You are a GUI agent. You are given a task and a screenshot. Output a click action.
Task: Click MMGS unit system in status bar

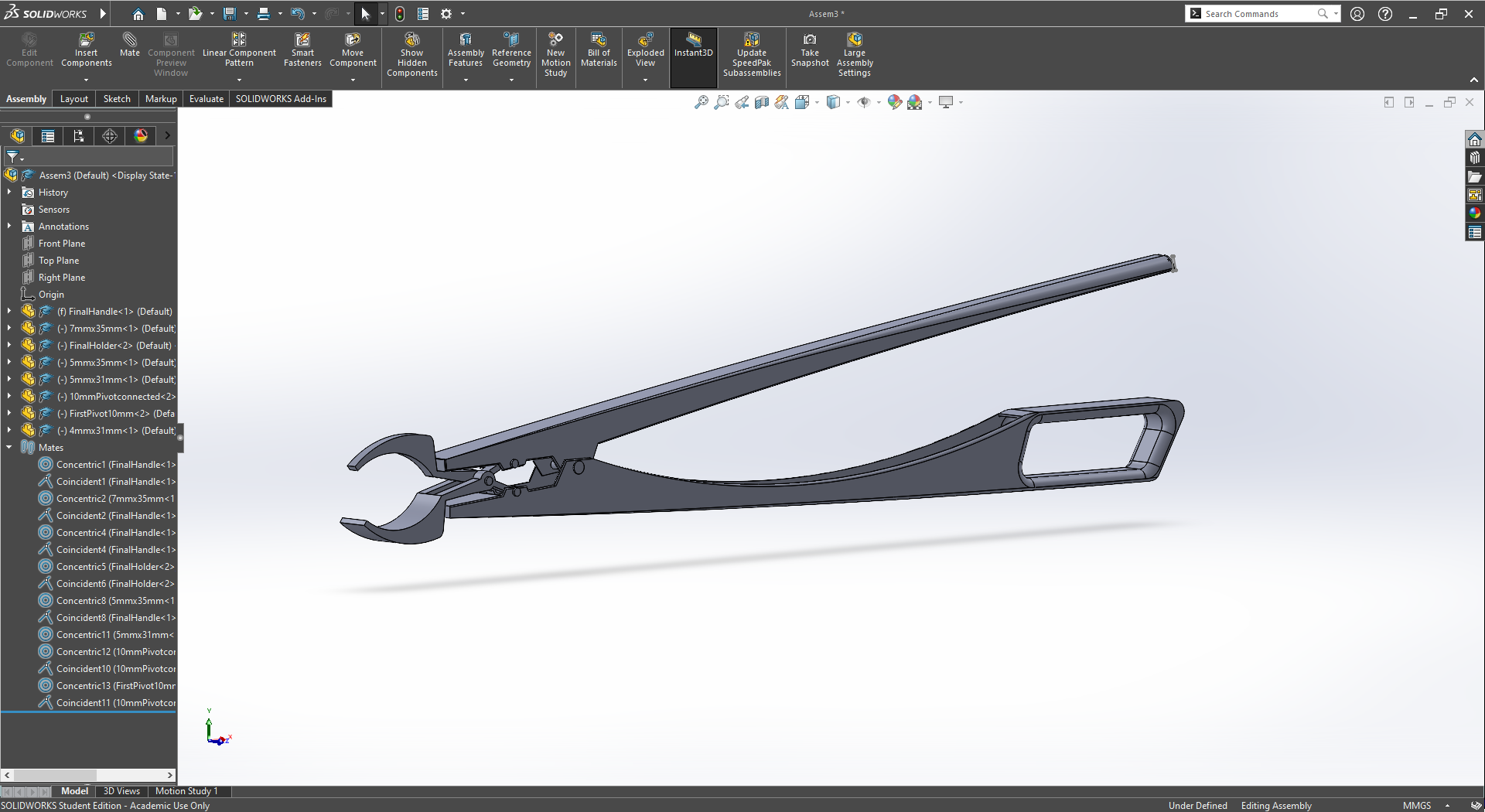1417,805
